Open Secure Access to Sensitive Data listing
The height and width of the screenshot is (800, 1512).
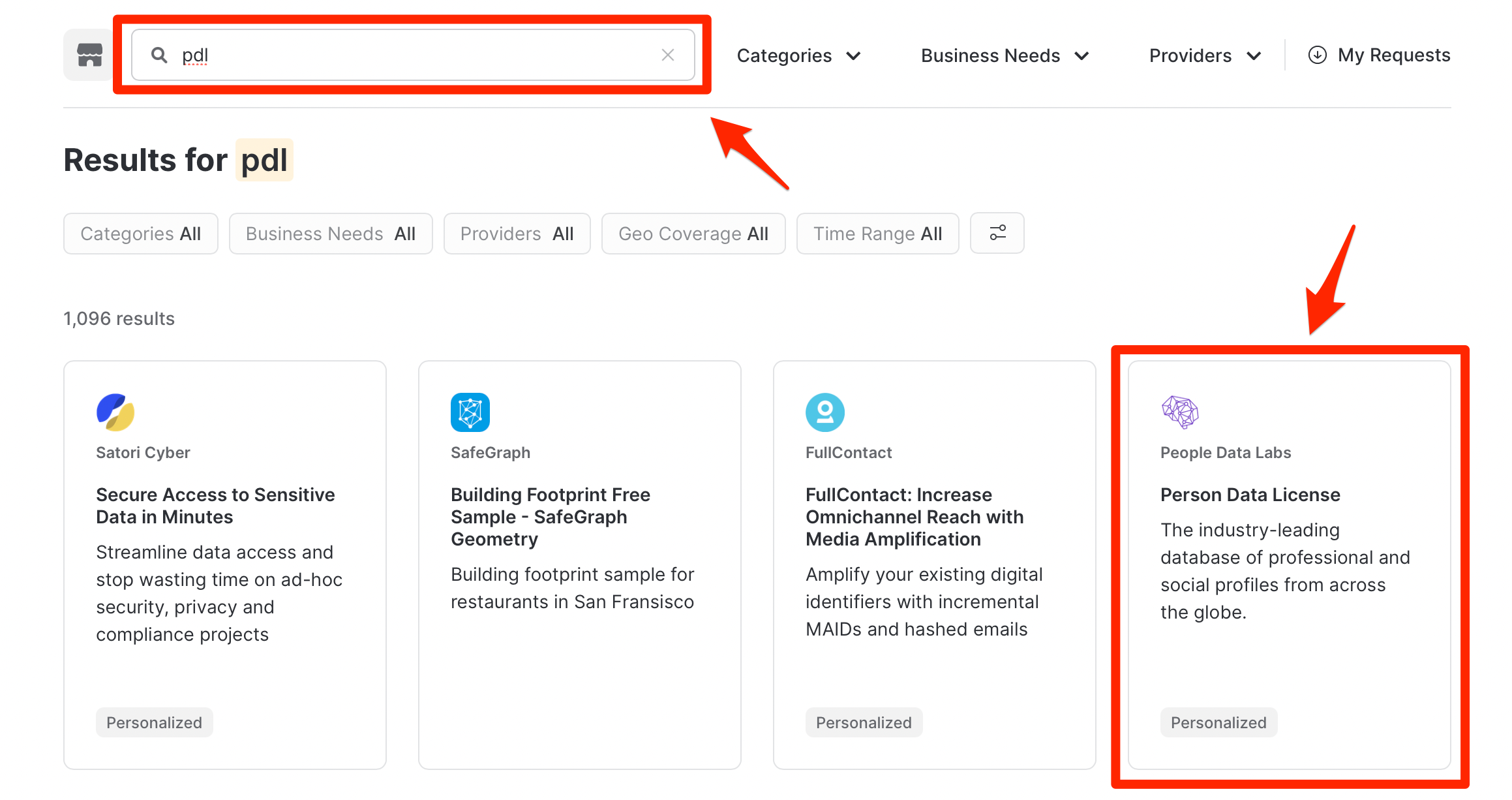[215, 505]
